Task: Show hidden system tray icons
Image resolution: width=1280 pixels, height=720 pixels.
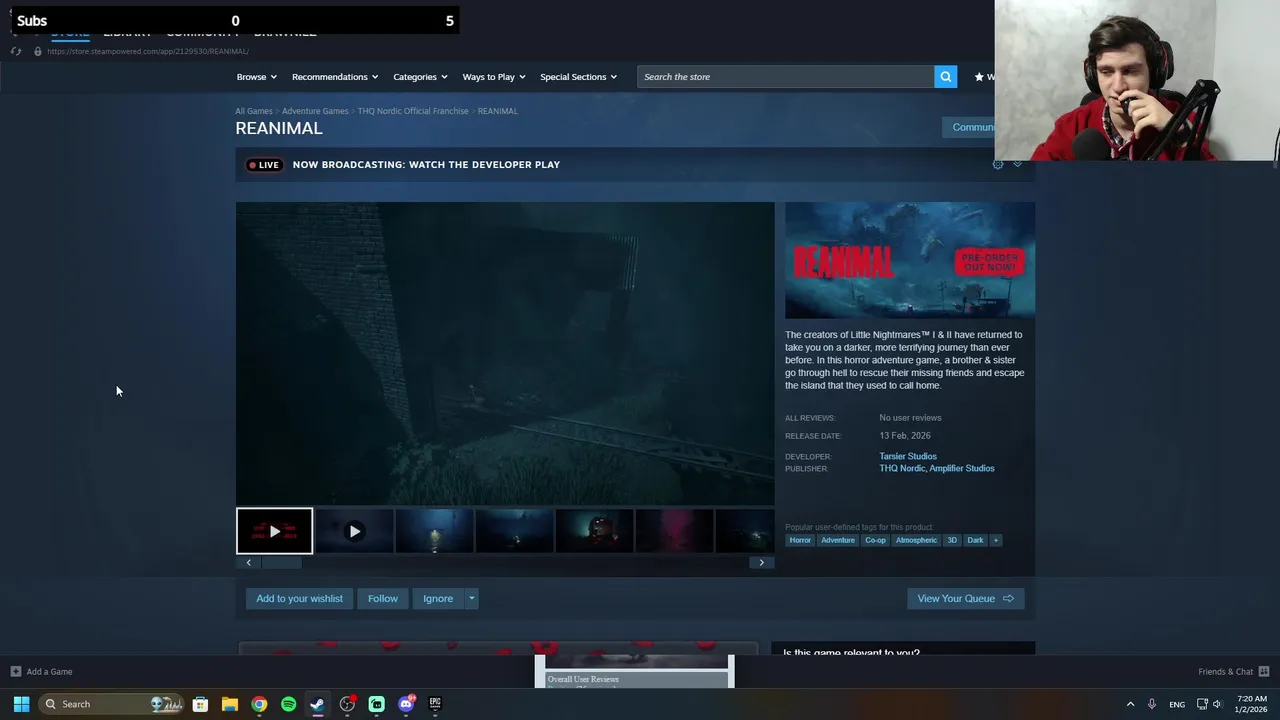Action: click(1130, 704)
